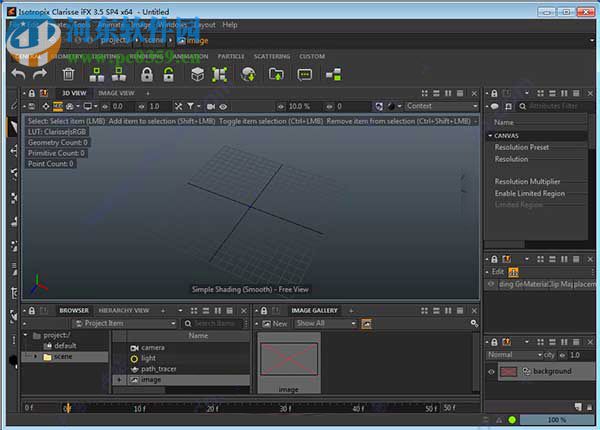Viewport: 600px width, 430px height.
Task: Click the trash delete icon
Action: 68,74
